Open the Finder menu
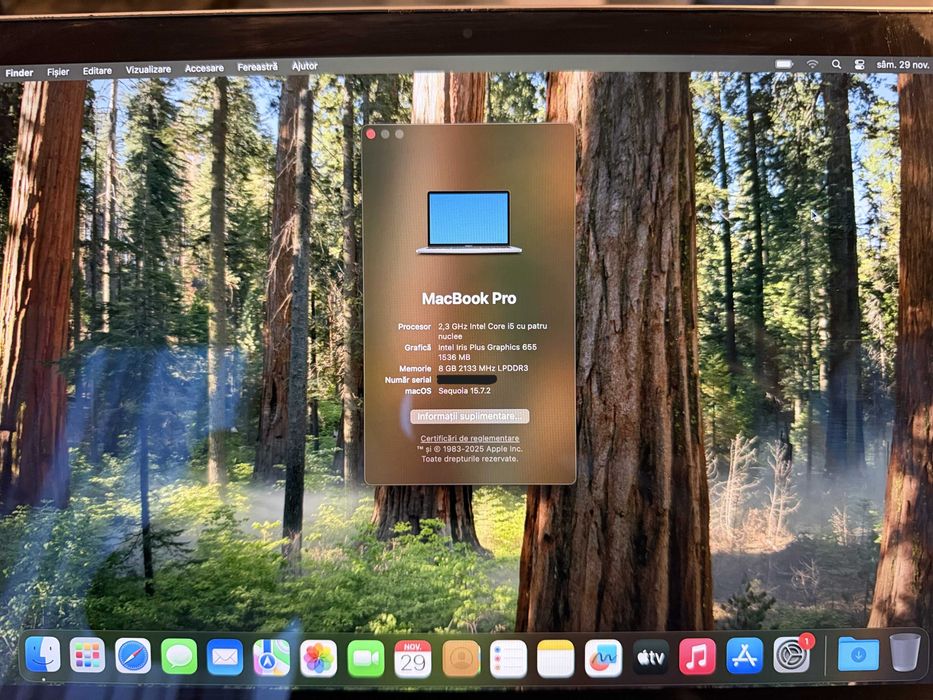Screen dimensions: 933x700 pos(19,73)
